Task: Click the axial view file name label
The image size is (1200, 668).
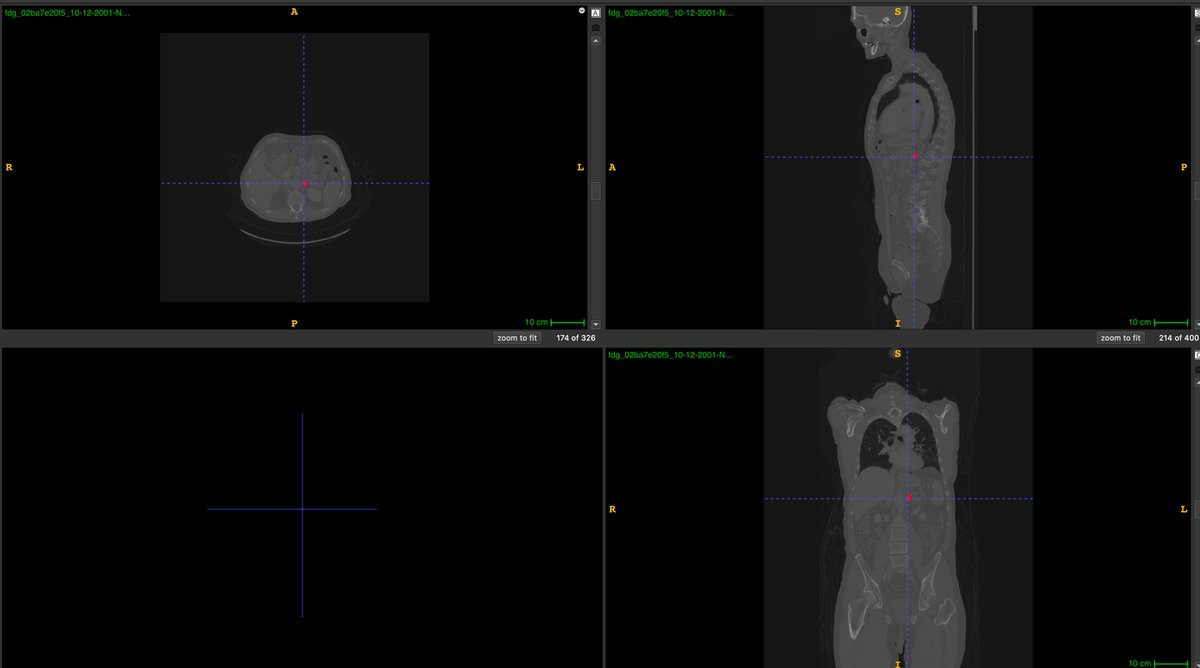Action: pos(67,13)
